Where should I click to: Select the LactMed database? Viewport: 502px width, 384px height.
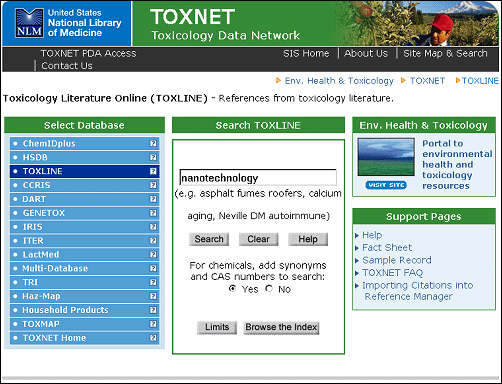(x=84, y=255)
